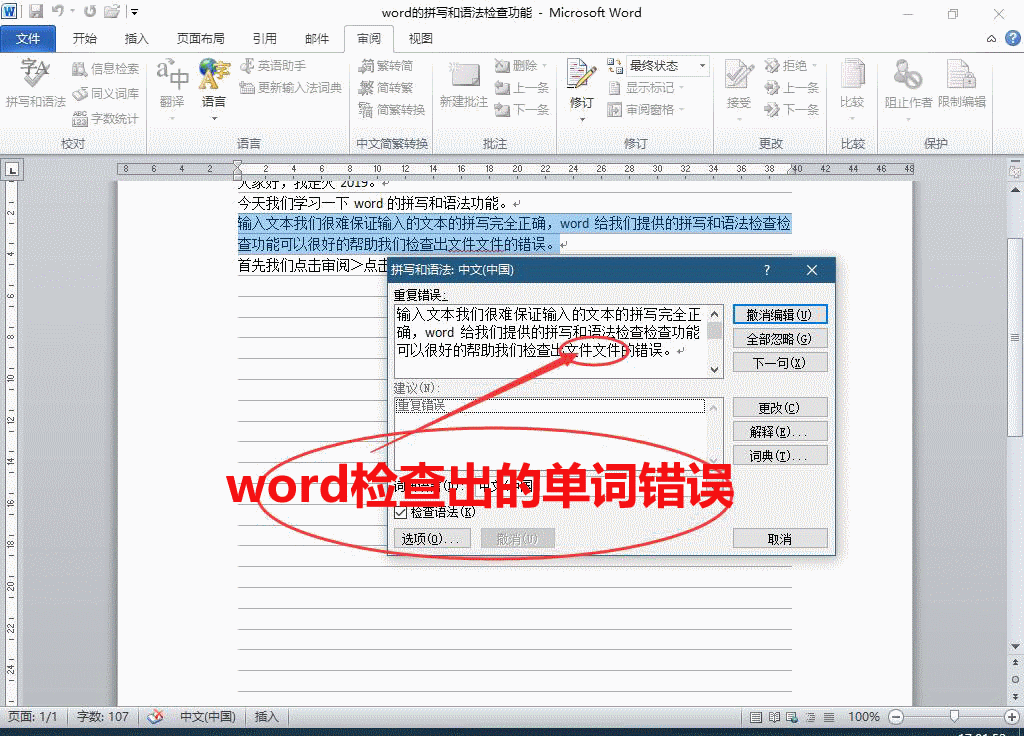Expand the Reject (拒绝) dropdown arrow
The height and width of the screenshot is (736, 1024).
814,66
